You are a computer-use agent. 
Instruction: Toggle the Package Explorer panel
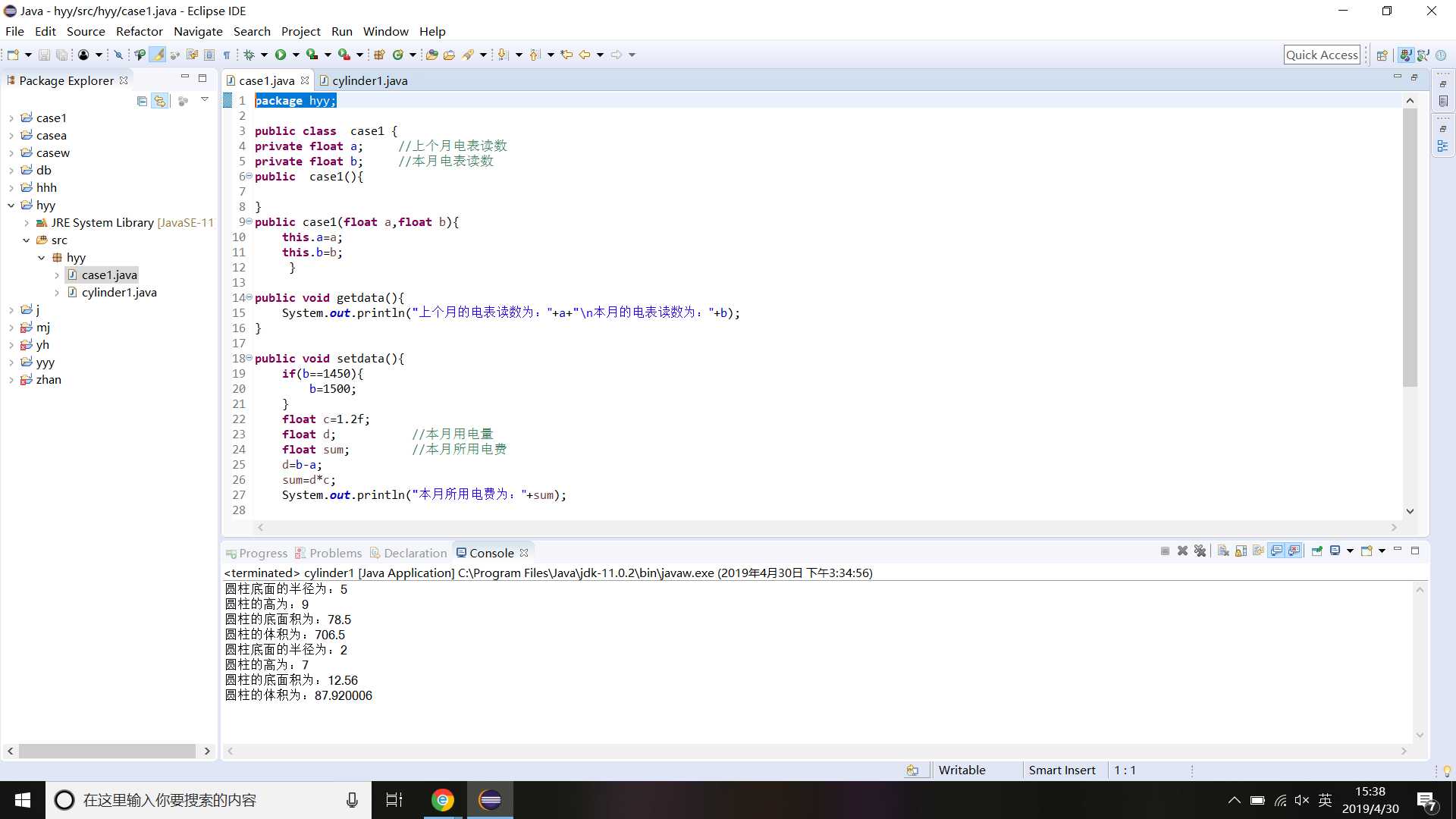(184, 79)
